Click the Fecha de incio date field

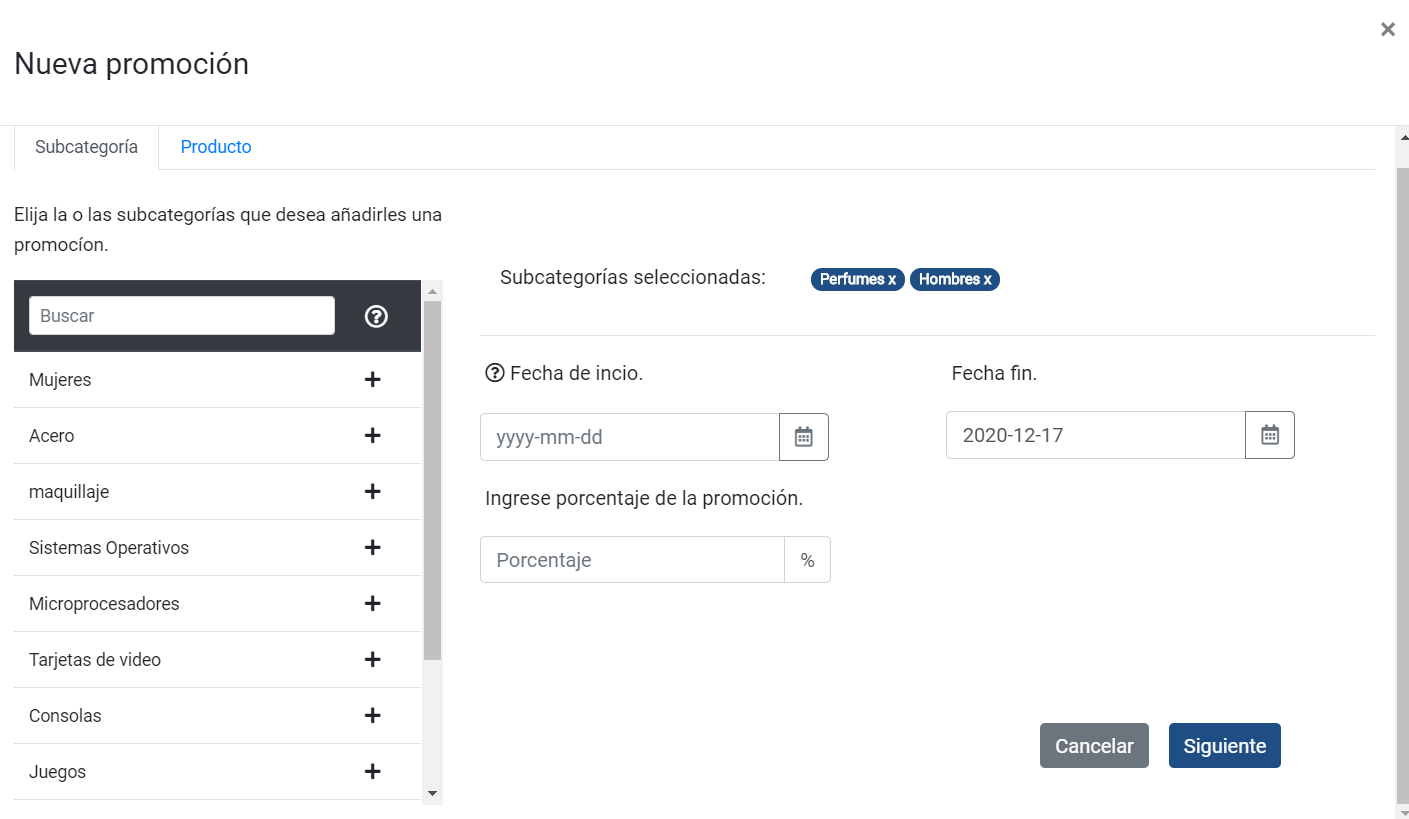click(x=630, y=437)
